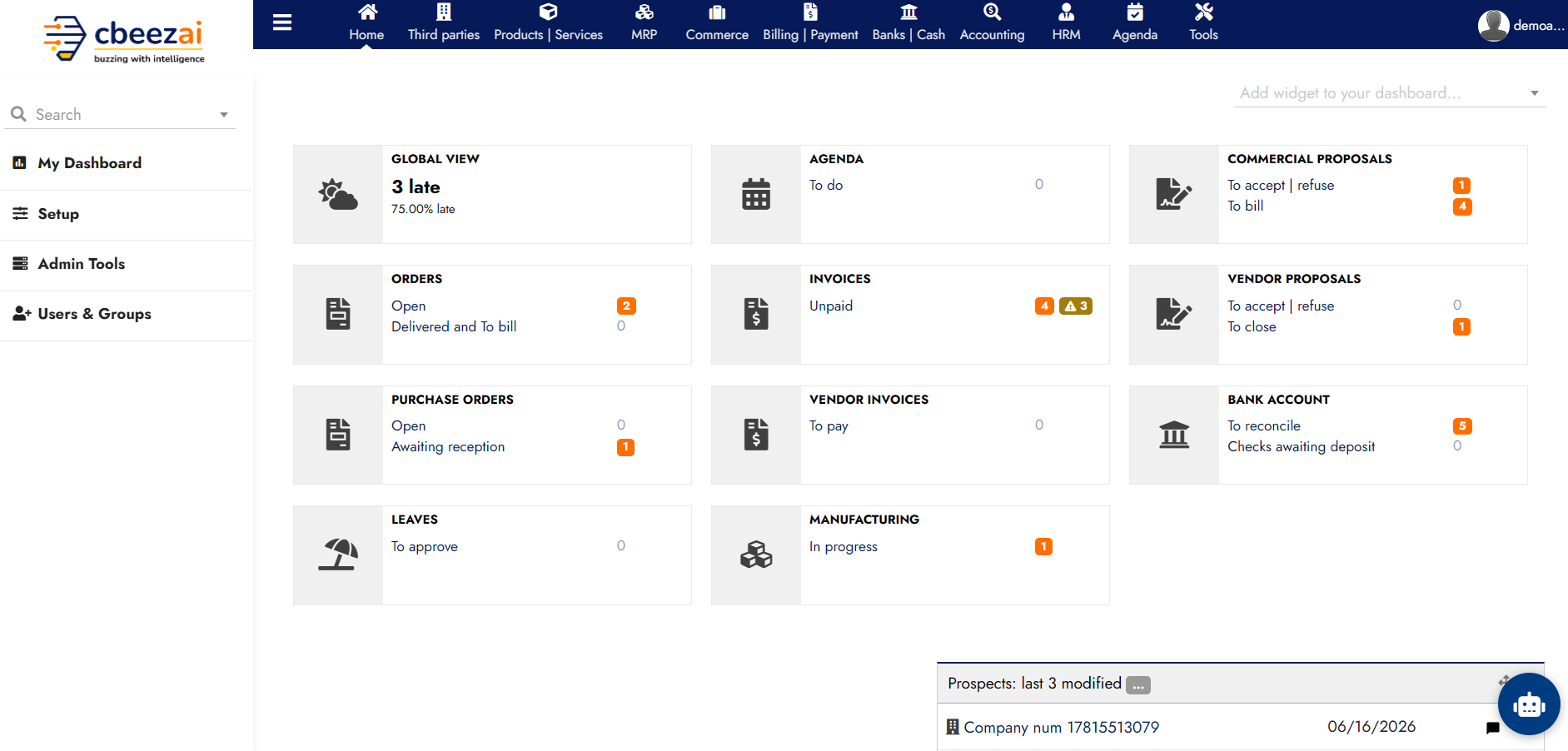Click into the Search field
The height and width of the screenshot is (751, 1568).
[121, 114]
